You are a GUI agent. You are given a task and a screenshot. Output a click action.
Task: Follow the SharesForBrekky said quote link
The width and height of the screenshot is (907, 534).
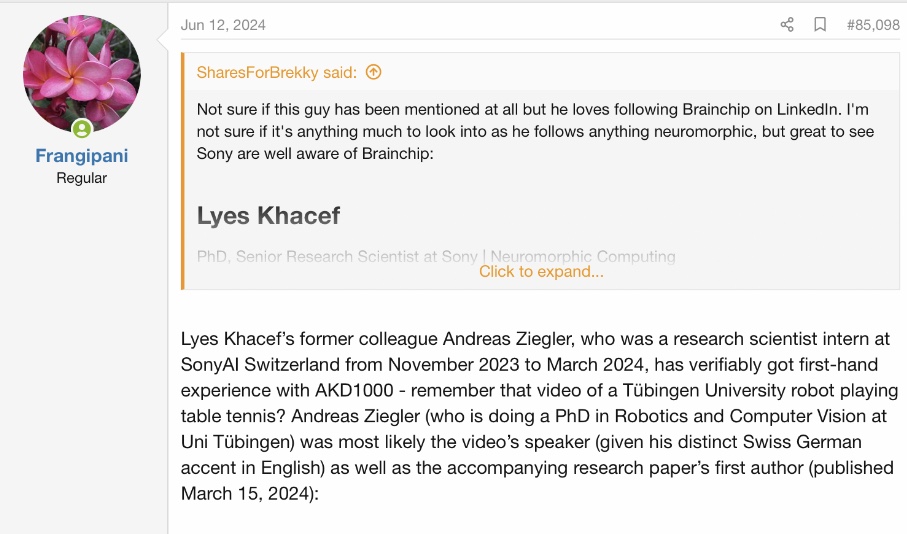click(x=275, y=72)
